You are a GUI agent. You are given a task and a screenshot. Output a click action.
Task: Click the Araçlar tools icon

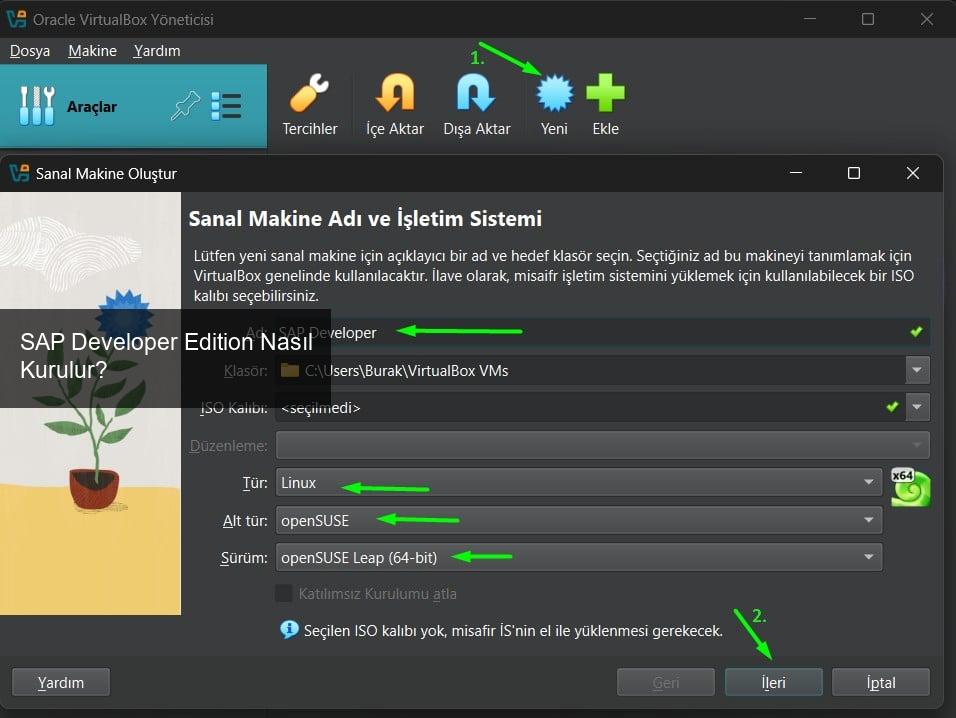(37, 106)
